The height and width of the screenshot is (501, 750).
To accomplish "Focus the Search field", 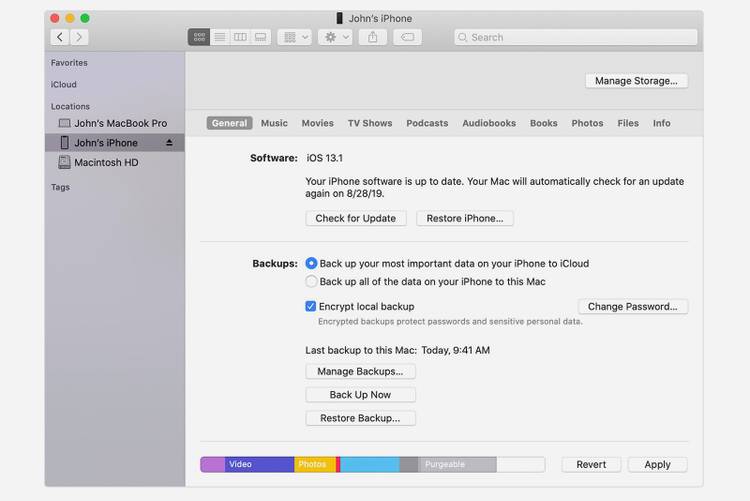I will point(575,37).
